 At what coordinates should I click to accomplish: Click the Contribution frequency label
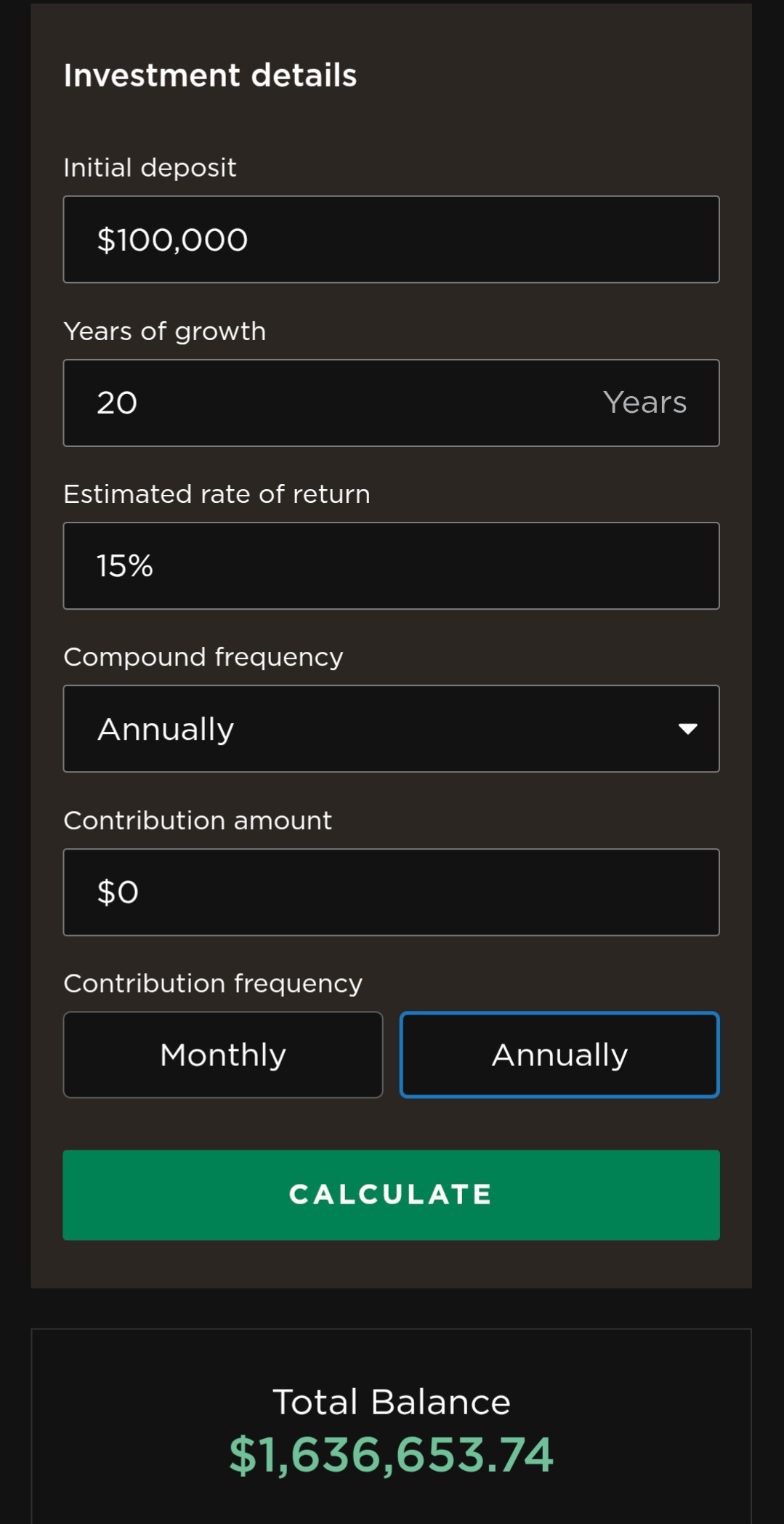tap(213, 983)
